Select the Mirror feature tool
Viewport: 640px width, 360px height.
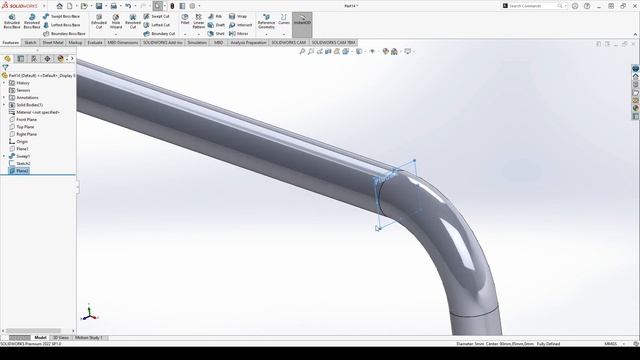pos(238,33)
